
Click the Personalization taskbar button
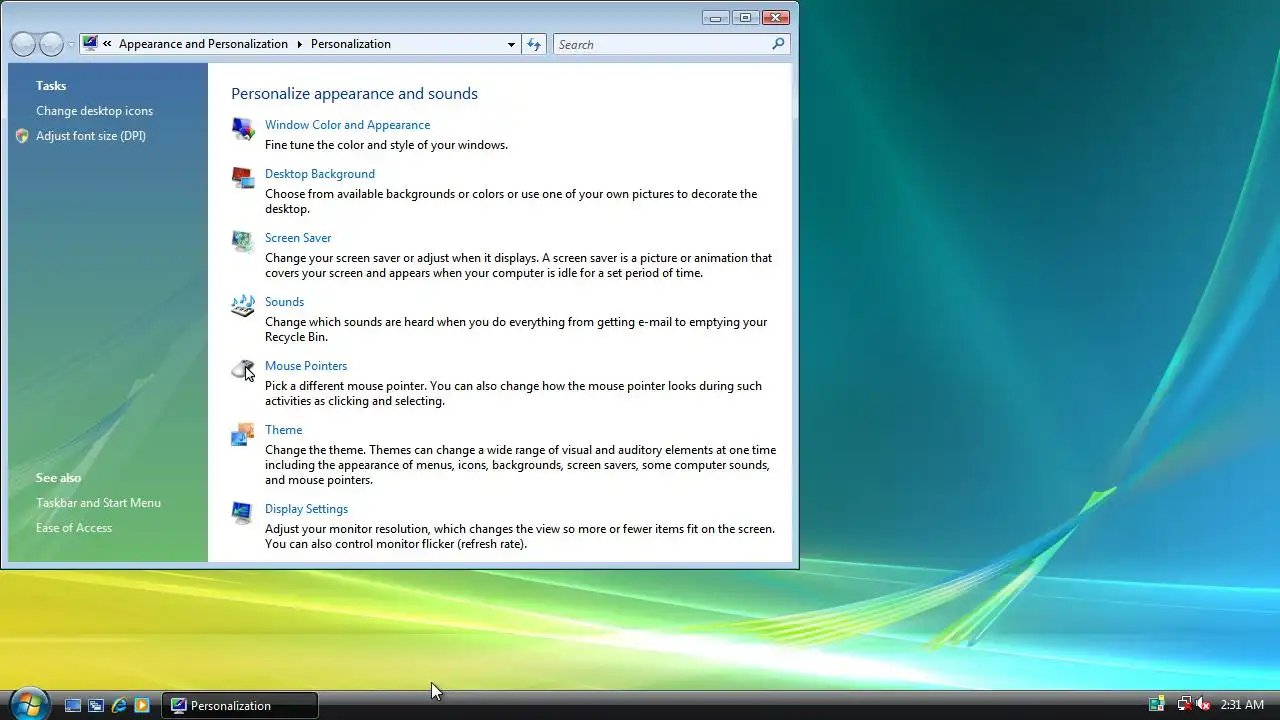pyautogui.click(x=240, y=705)
